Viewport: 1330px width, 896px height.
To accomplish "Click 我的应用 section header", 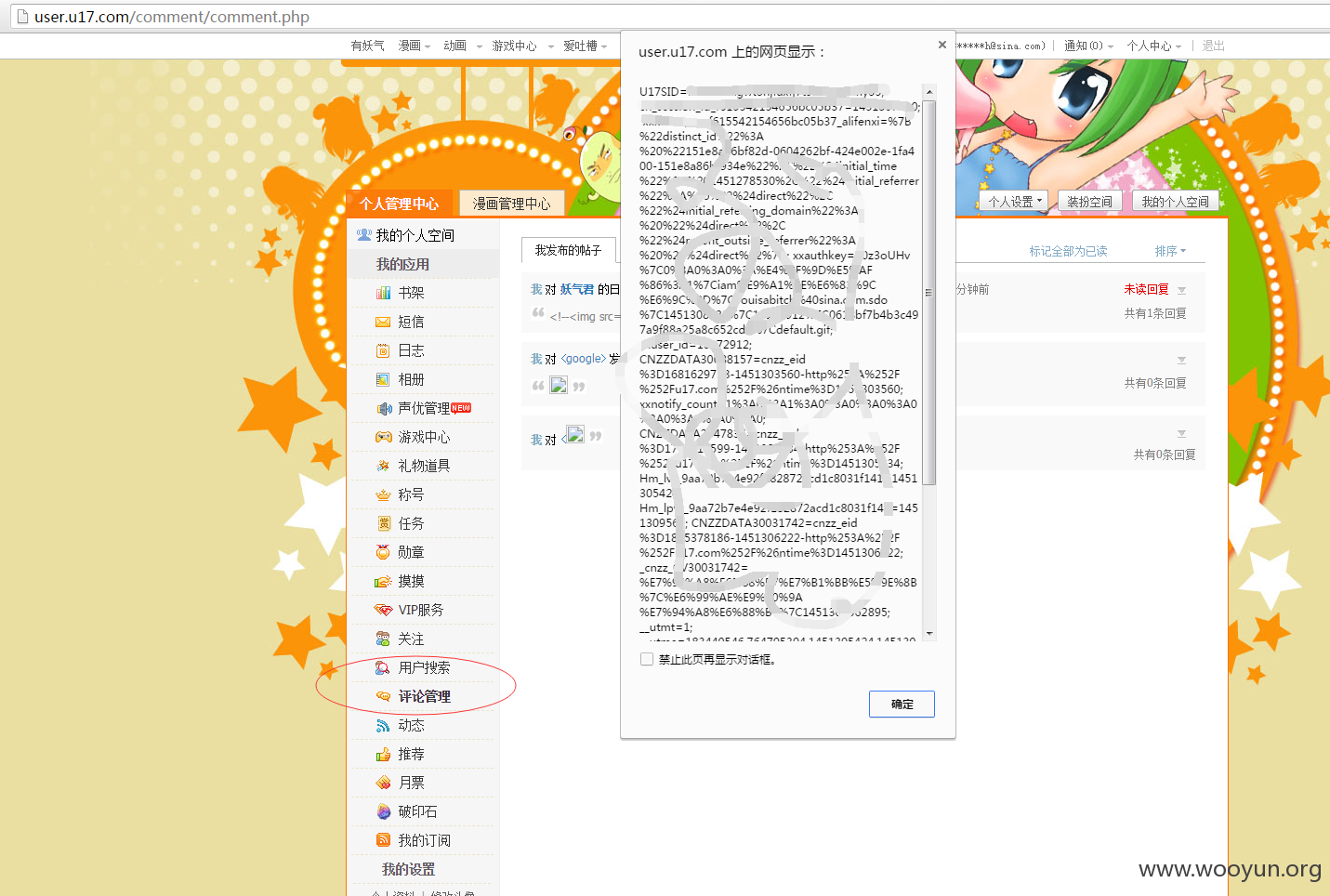I will click(402, 264).
